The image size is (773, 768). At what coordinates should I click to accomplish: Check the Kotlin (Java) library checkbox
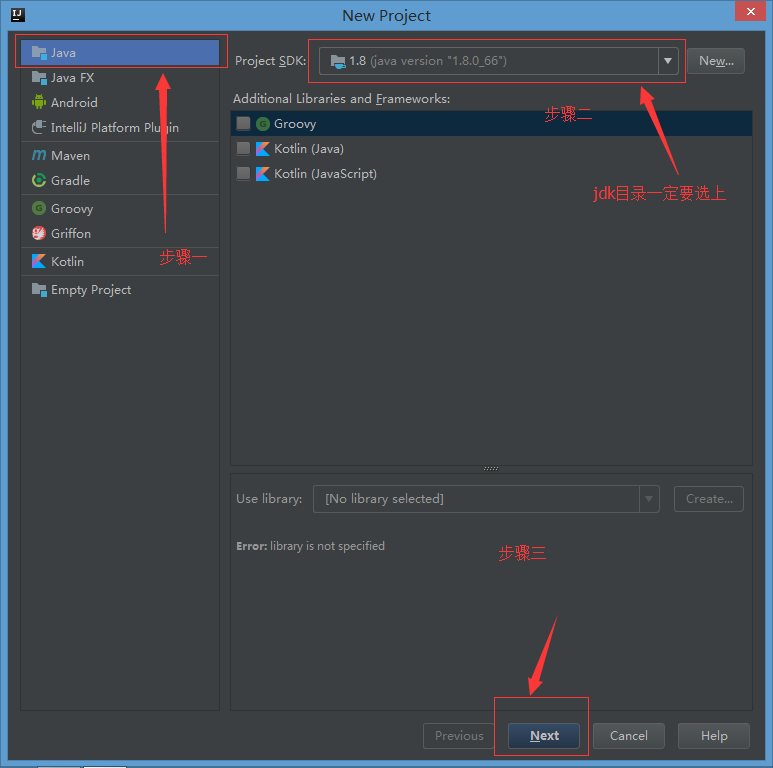[x=243, y=149]
